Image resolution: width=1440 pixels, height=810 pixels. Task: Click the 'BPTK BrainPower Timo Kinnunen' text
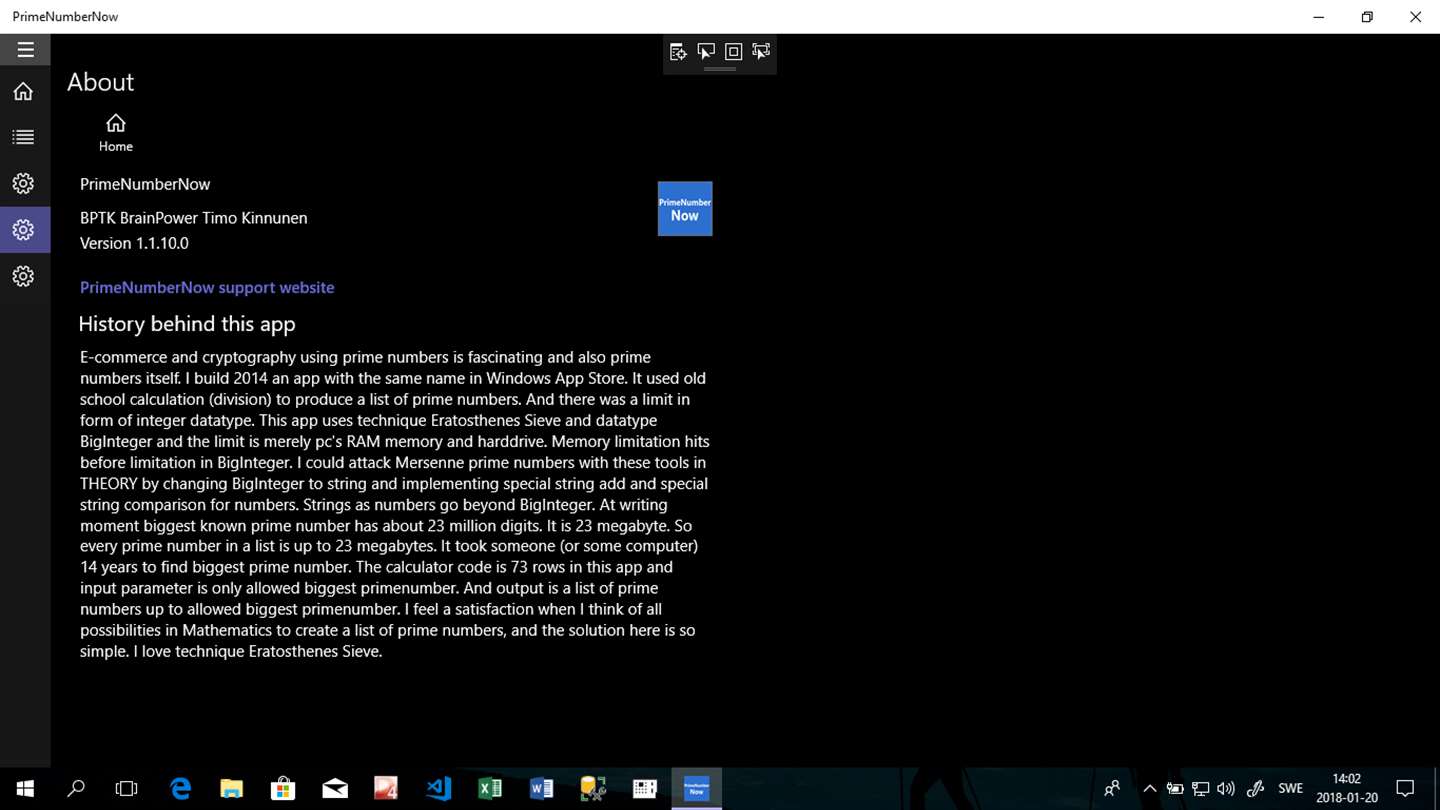pyautogui.click(x=194, y=218)
